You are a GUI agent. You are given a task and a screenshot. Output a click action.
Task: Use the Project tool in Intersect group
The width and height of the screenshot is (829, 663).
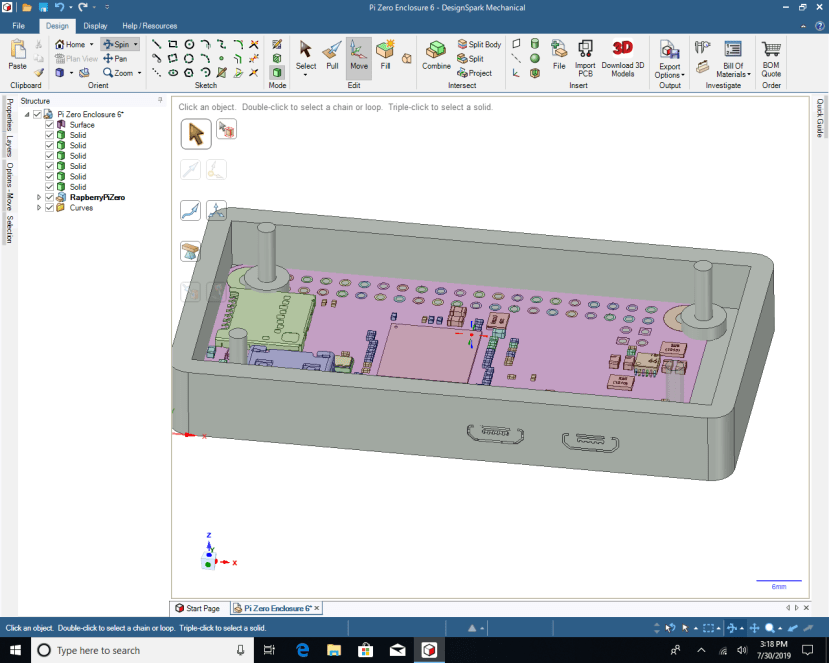[x=475, y=73]
